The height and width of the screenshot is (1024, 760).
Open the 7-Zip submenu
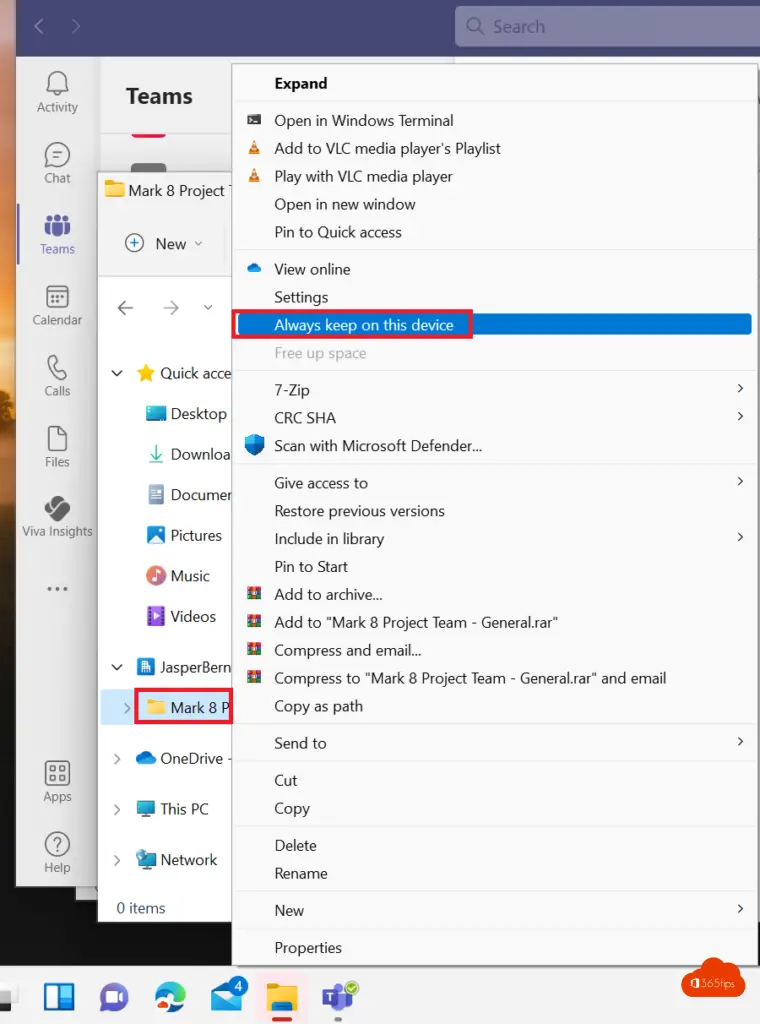[x=292, y=390]
